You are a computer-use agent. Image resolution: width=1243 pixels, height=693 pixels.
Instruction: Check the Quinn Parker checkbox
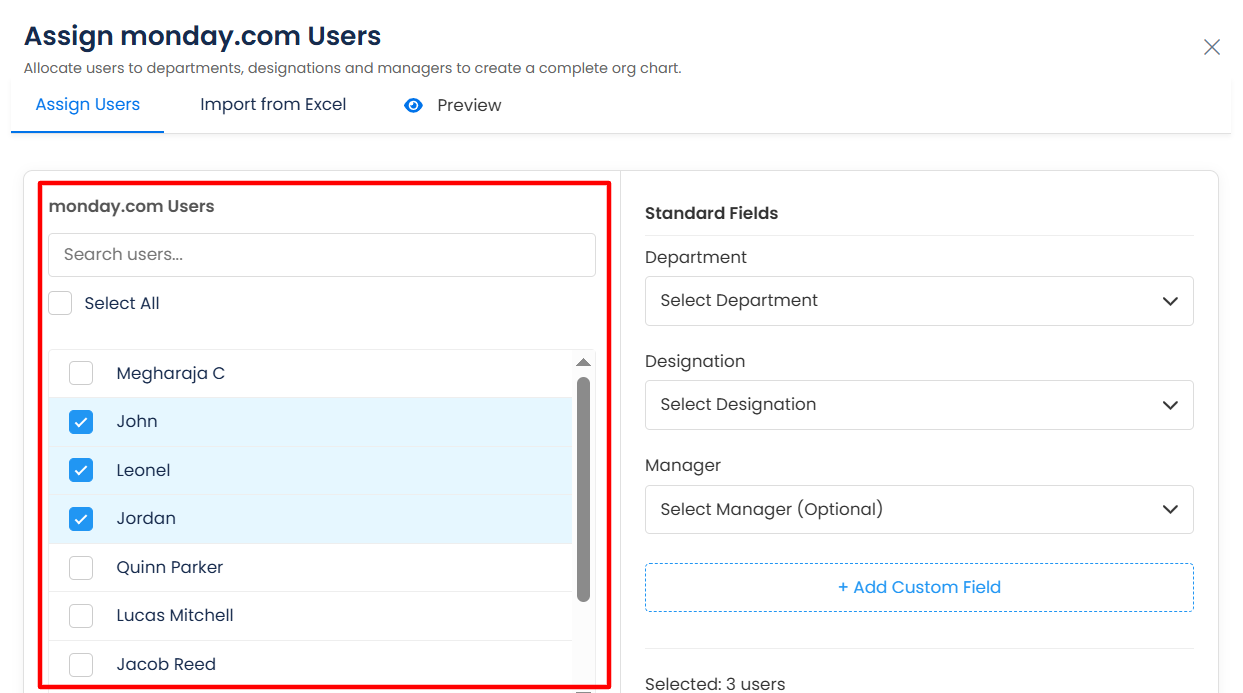(x=81, y=567)
